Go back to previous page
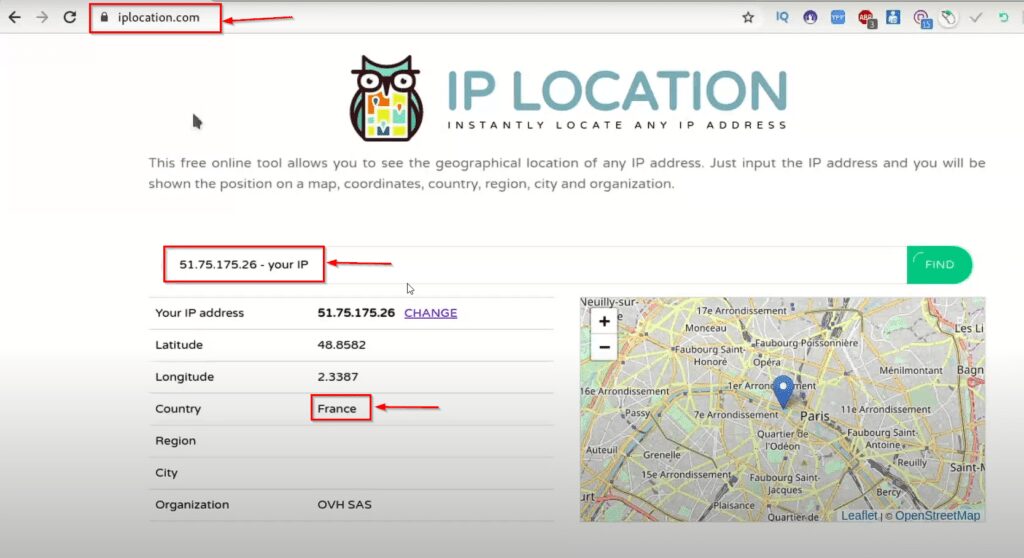Image resolution: width=1024 pixels, height=558 pixels. click(x=14, y=18)
